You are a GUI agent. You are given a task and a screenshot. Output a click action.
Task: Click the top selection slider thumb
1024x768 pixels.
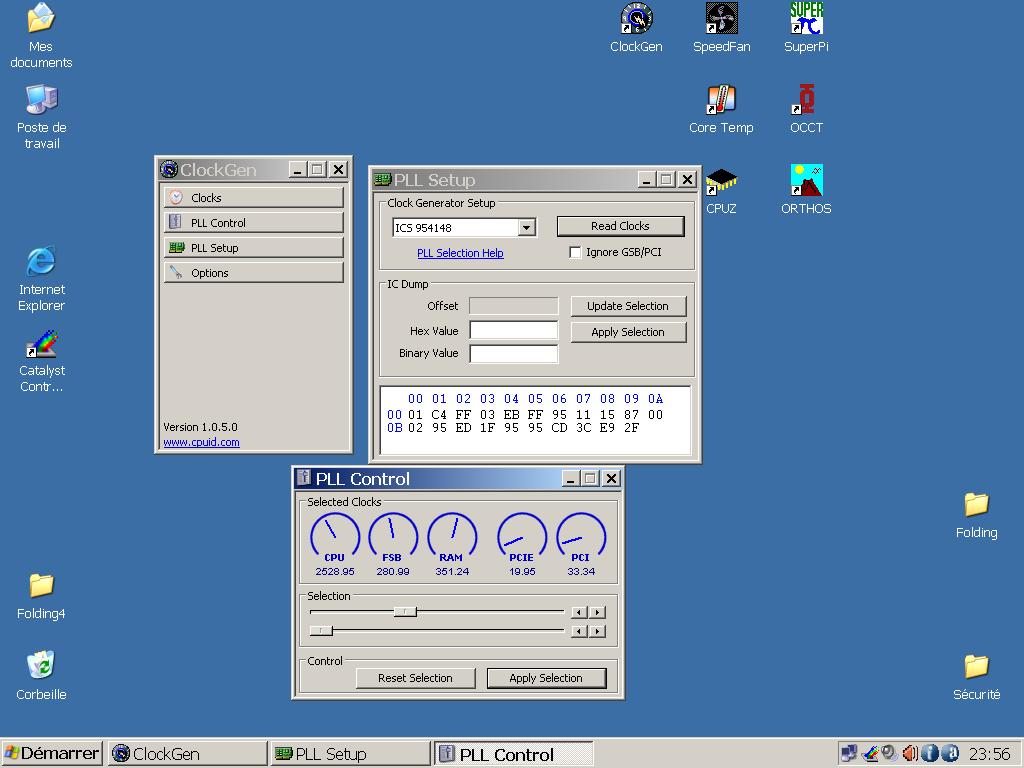pos(405,612)
